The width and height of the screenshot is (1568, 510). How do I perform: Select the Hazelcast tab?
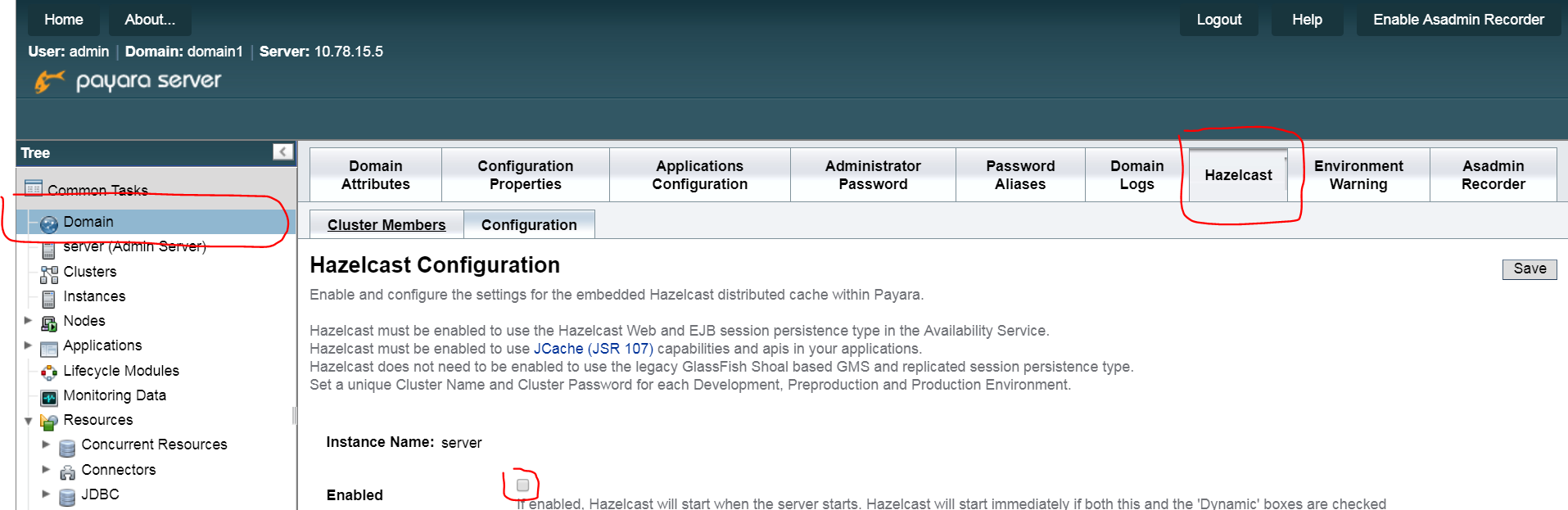tap(1238, 174)
